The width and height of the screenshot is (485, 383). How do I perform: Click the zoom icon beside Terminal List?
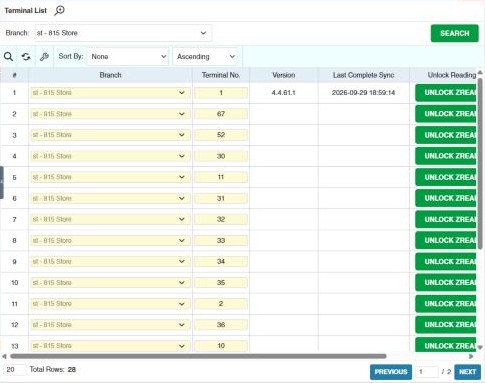(x=59, y=10)
